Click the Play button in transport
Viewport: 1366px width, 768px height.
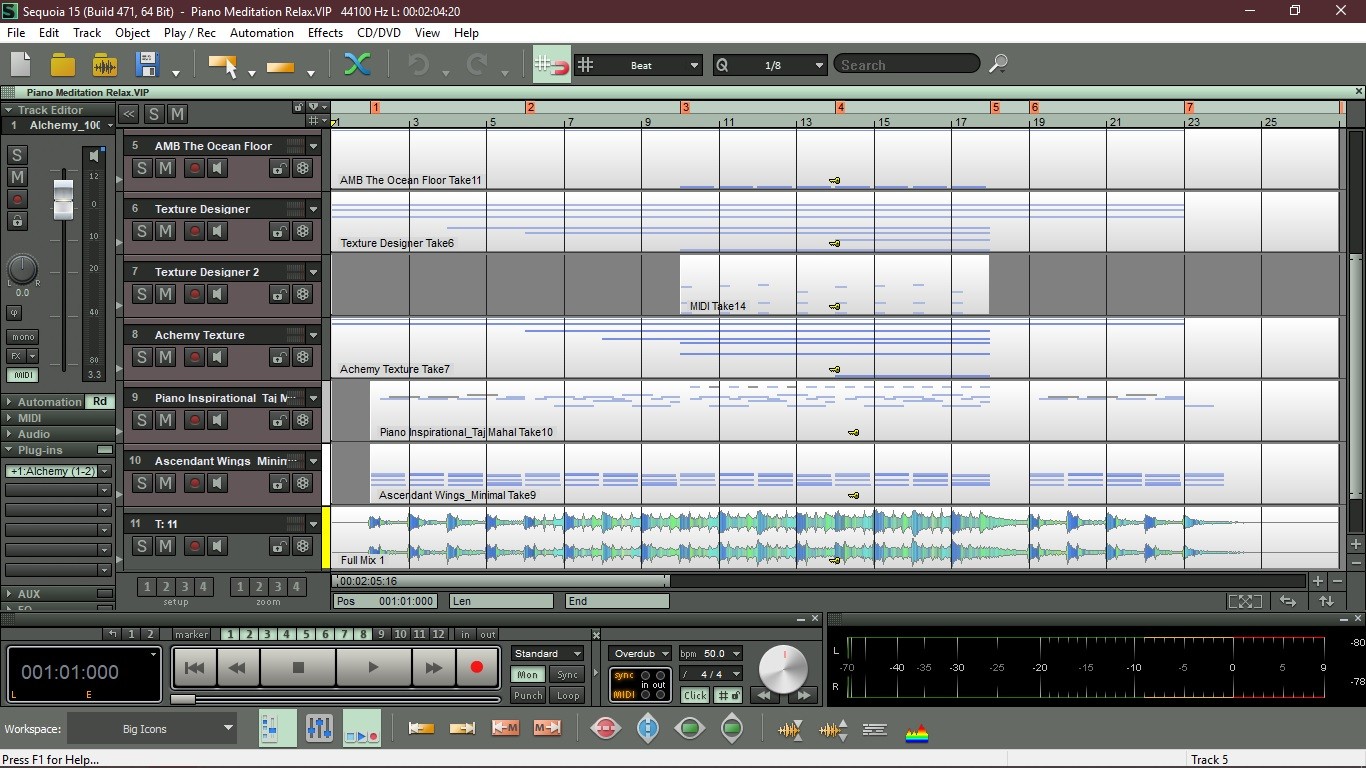pos(373,667)
